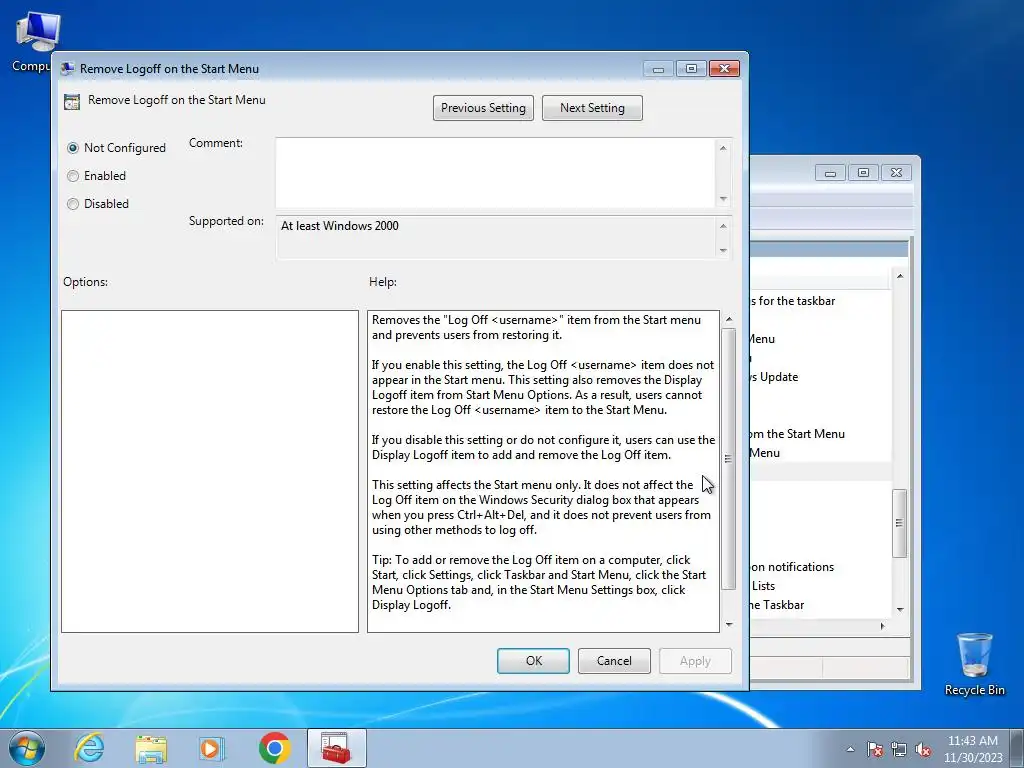Select the Disabled radio button
This screenshot has width=1024, height=768.
[72, 204]
